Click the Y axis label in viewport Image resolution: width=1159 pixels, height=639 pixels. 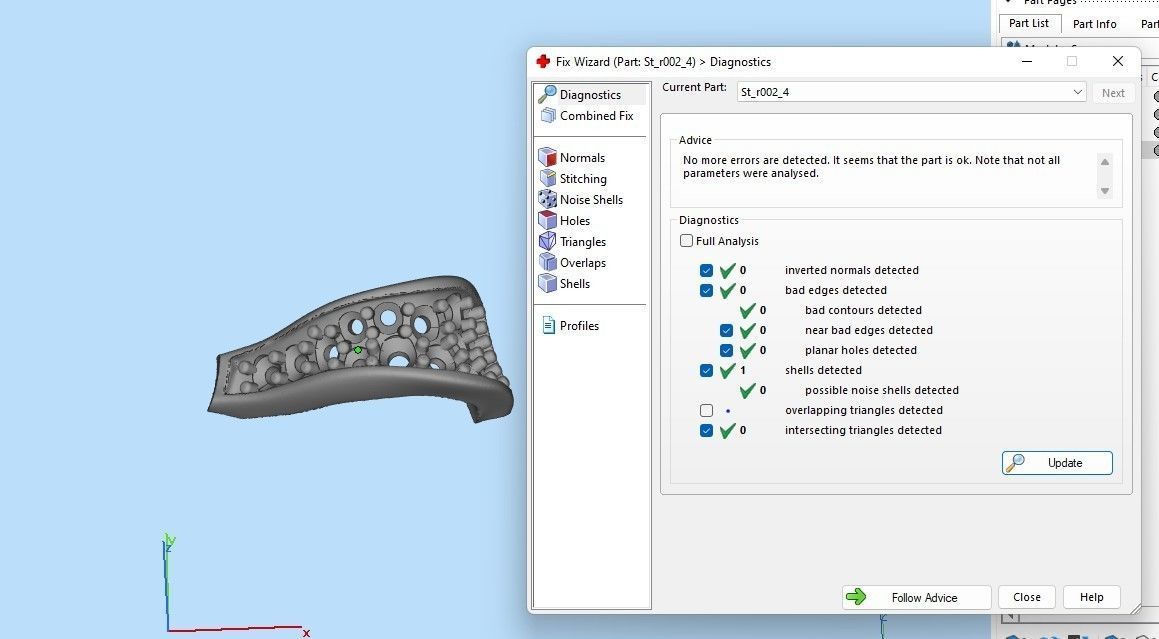(170, 540)
